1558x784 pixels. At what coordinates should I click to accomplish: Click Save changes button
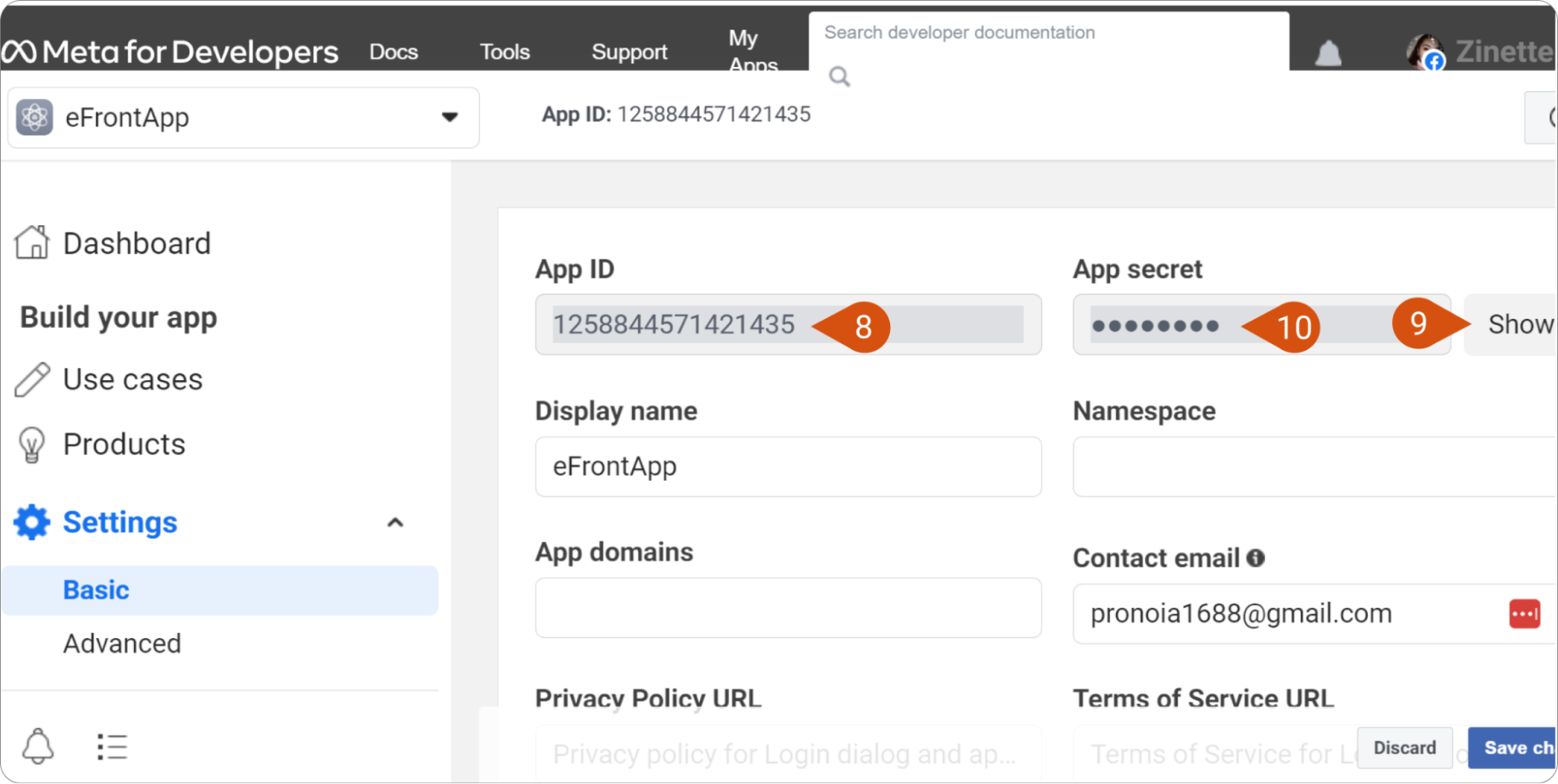click(x=1513, y=748)
